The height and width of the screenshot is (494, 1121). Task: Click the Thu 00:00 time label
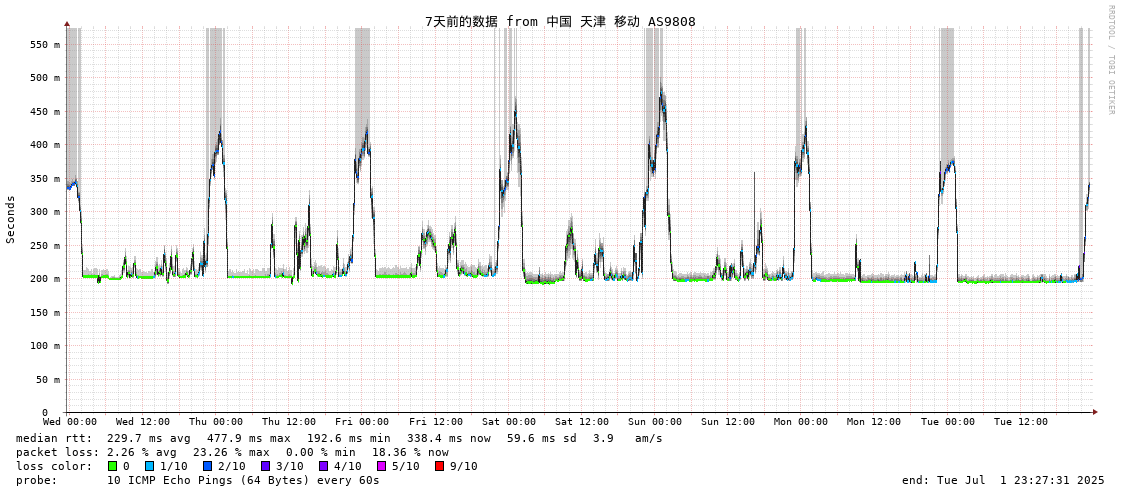tap(216, 422)
